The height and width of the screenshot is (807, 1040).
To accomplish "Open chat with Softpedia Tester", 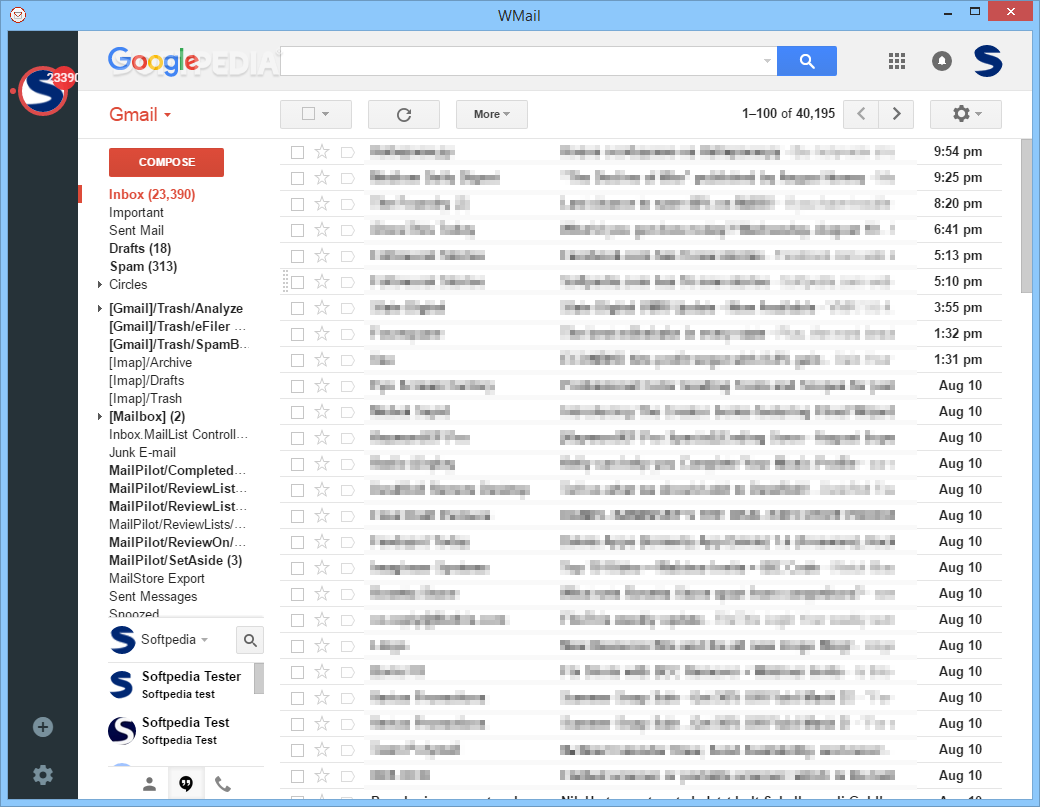I will click(x=180, y=684).
